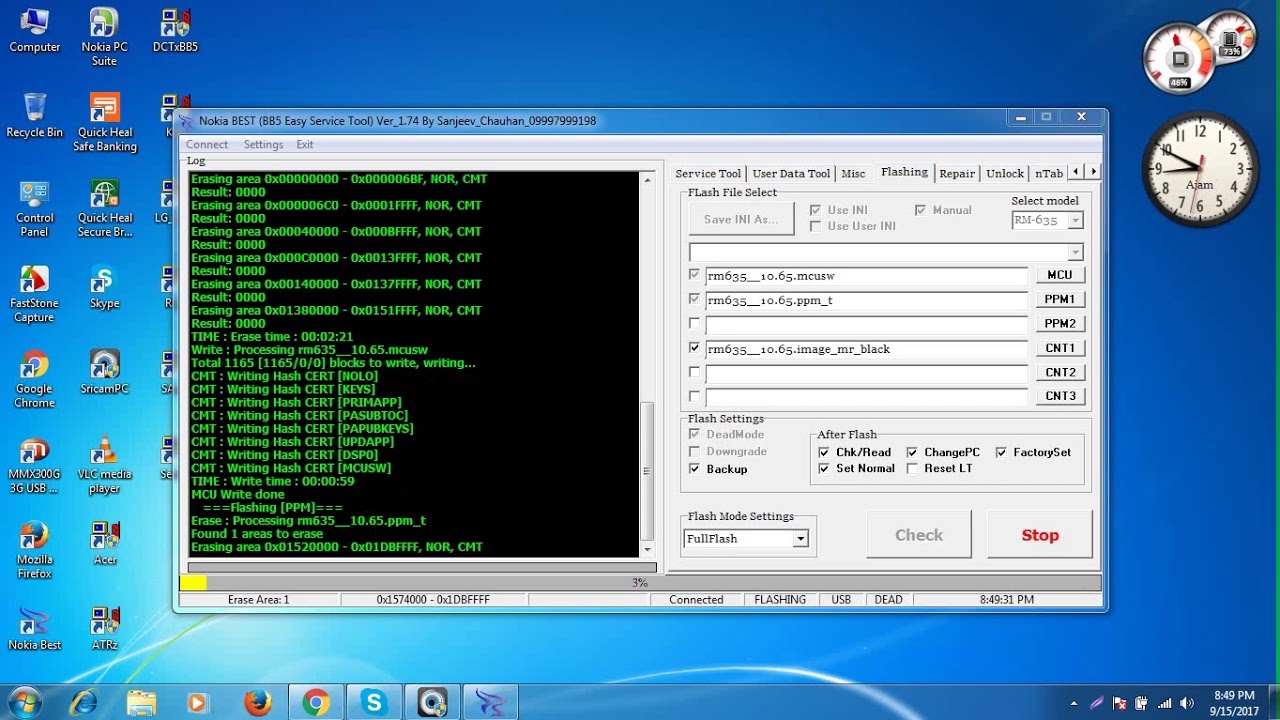Enable the PPM2 file row checkbox
Image resolution: width=1280 pixels, height=720 pixels.
[x=694, y=324]
